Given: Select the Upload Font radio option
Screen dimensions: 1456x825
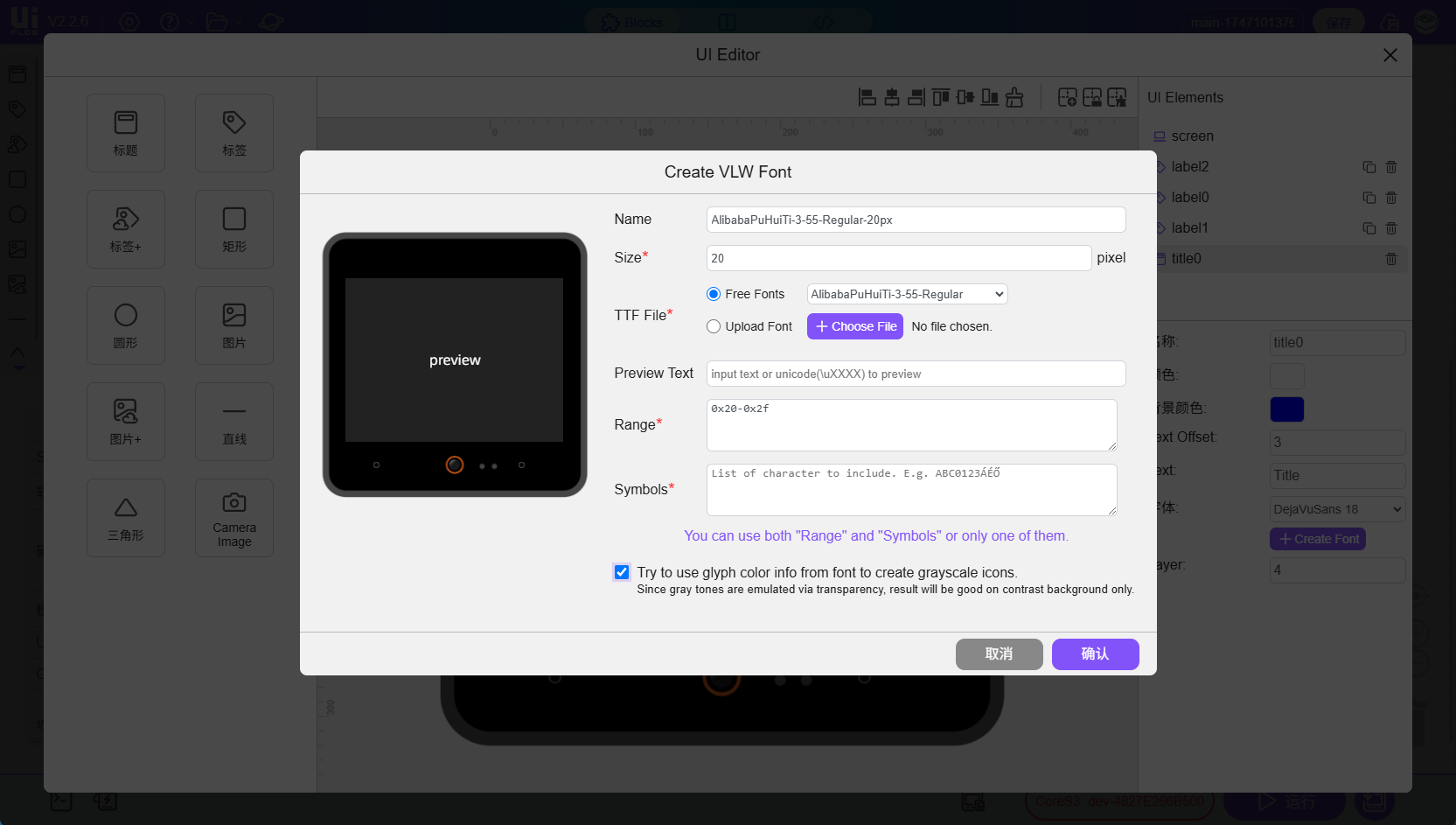Looking at the screenshot, I should click(714, 326).
